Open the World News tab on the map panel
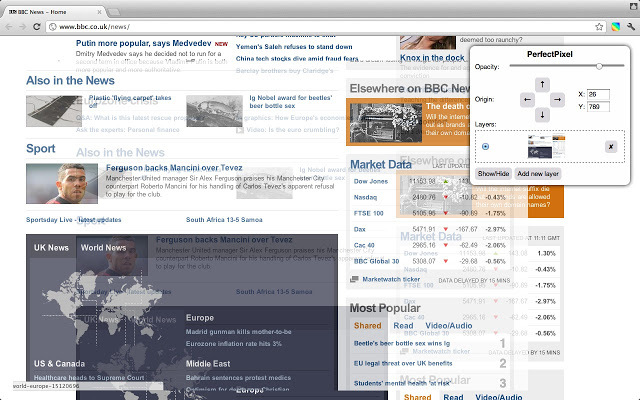The image size is (640, 400). (x=103, y=247)
